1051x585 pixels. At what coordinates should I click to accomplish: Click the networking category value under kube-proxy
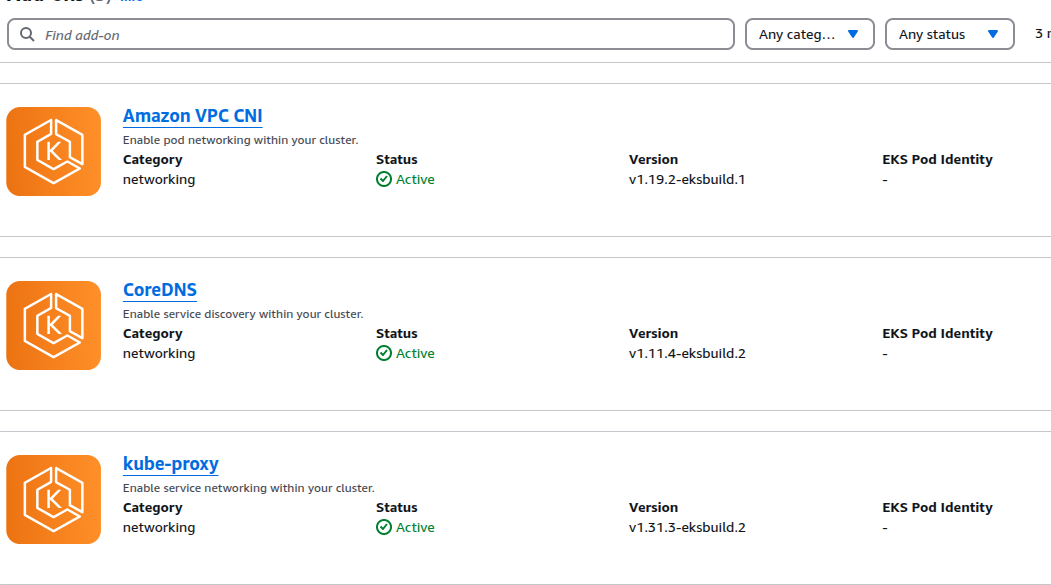[x=159, y=528]
